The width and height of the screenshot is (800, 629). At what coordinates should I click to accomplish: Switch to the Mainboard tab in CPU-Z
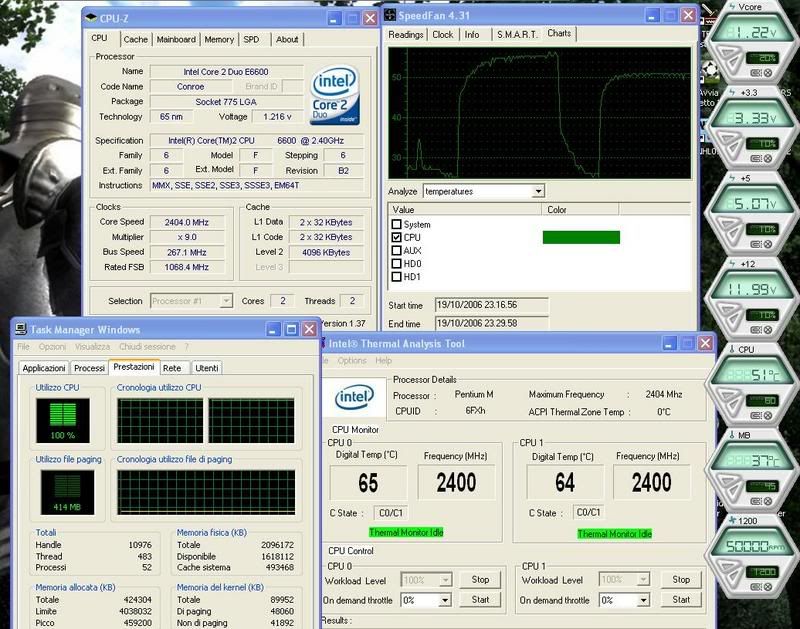176,39
